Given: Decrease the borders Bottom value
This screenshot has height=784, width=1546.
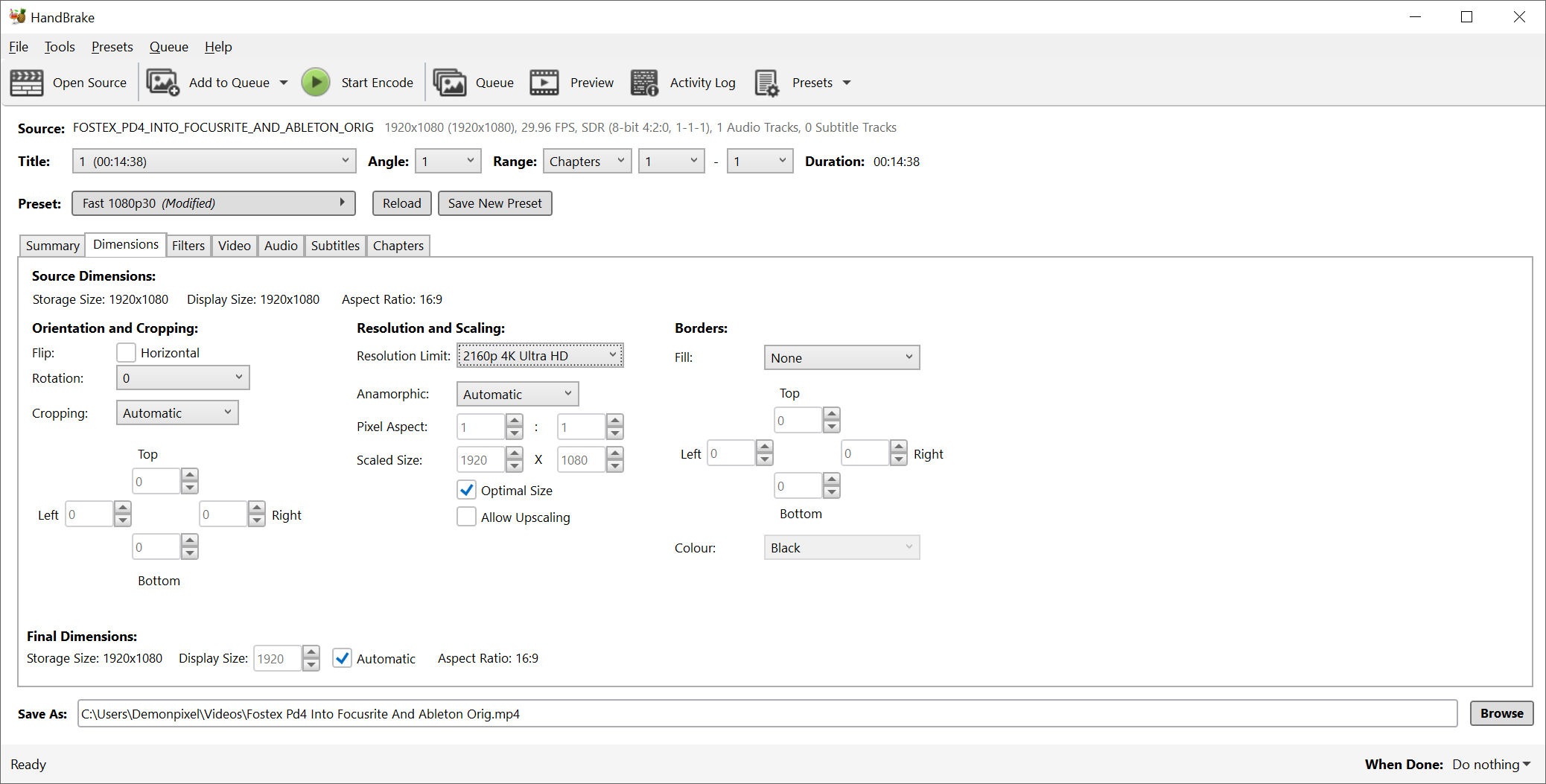Looking at the screenshot, I should [x=832, y=492].
